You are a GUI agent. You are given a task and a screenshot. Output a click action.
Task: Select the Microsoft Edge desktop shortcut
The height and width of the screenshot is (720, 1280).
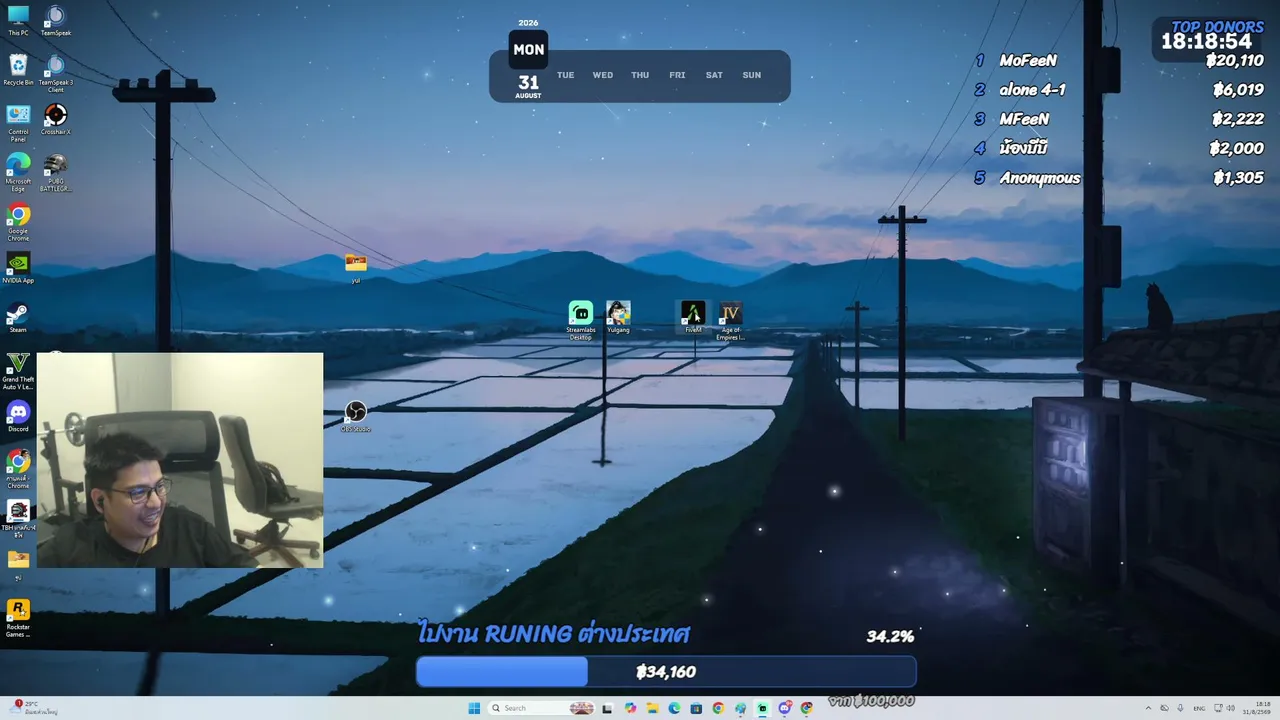coord(18,171)
